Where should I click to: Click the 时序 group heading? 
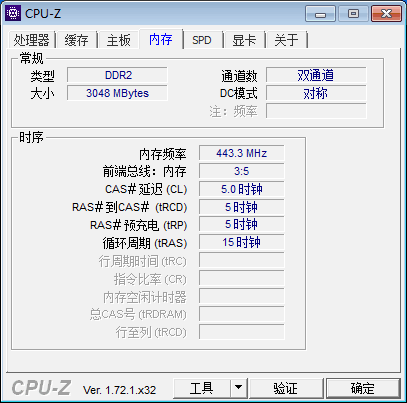tap(31, 137)
